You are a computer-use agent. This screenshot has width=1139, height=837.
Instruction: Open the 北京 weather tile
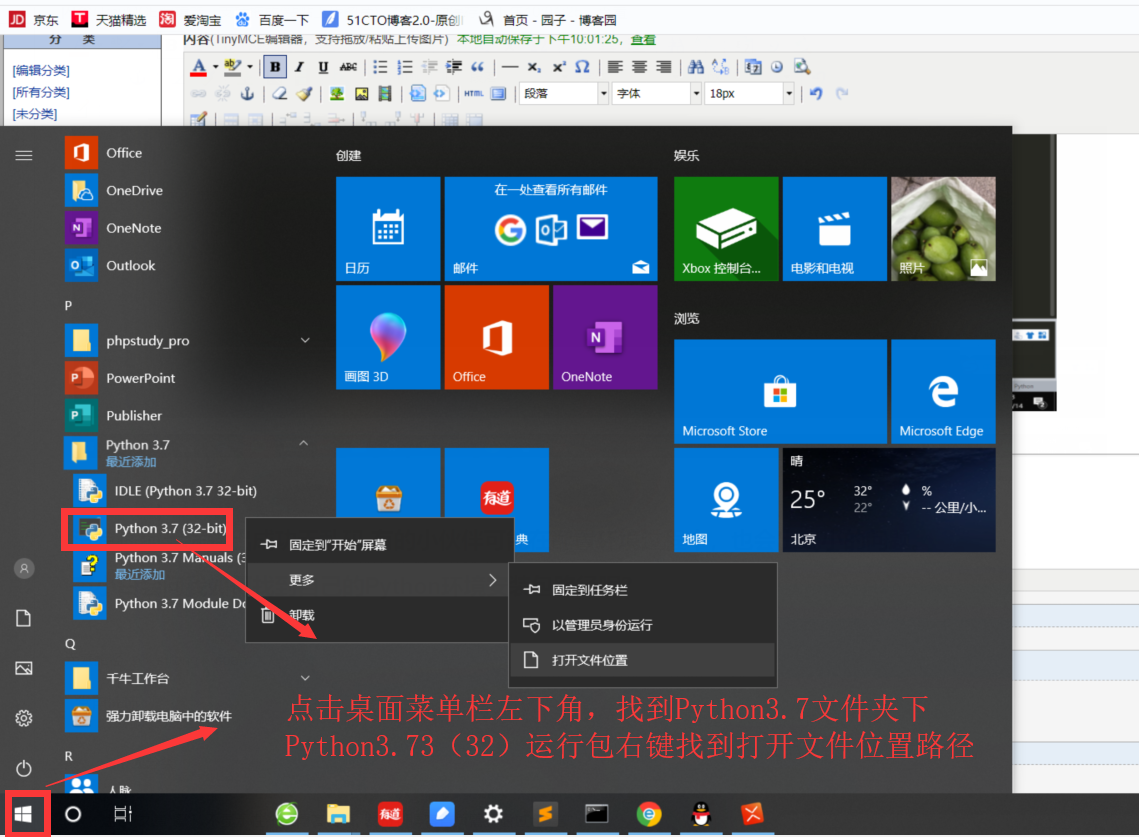click(x=889, y=500)
